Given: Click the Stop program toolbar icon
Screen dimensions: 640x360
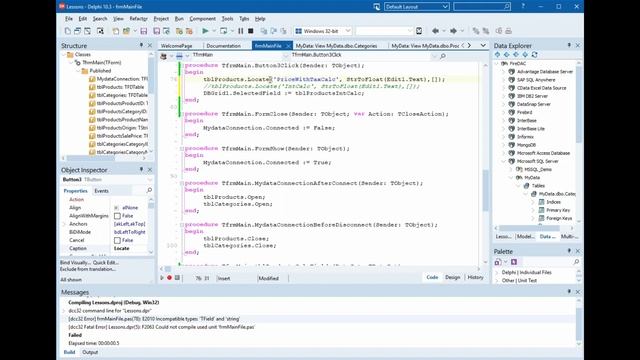Looking at the screenshot, I should (251, 31).
